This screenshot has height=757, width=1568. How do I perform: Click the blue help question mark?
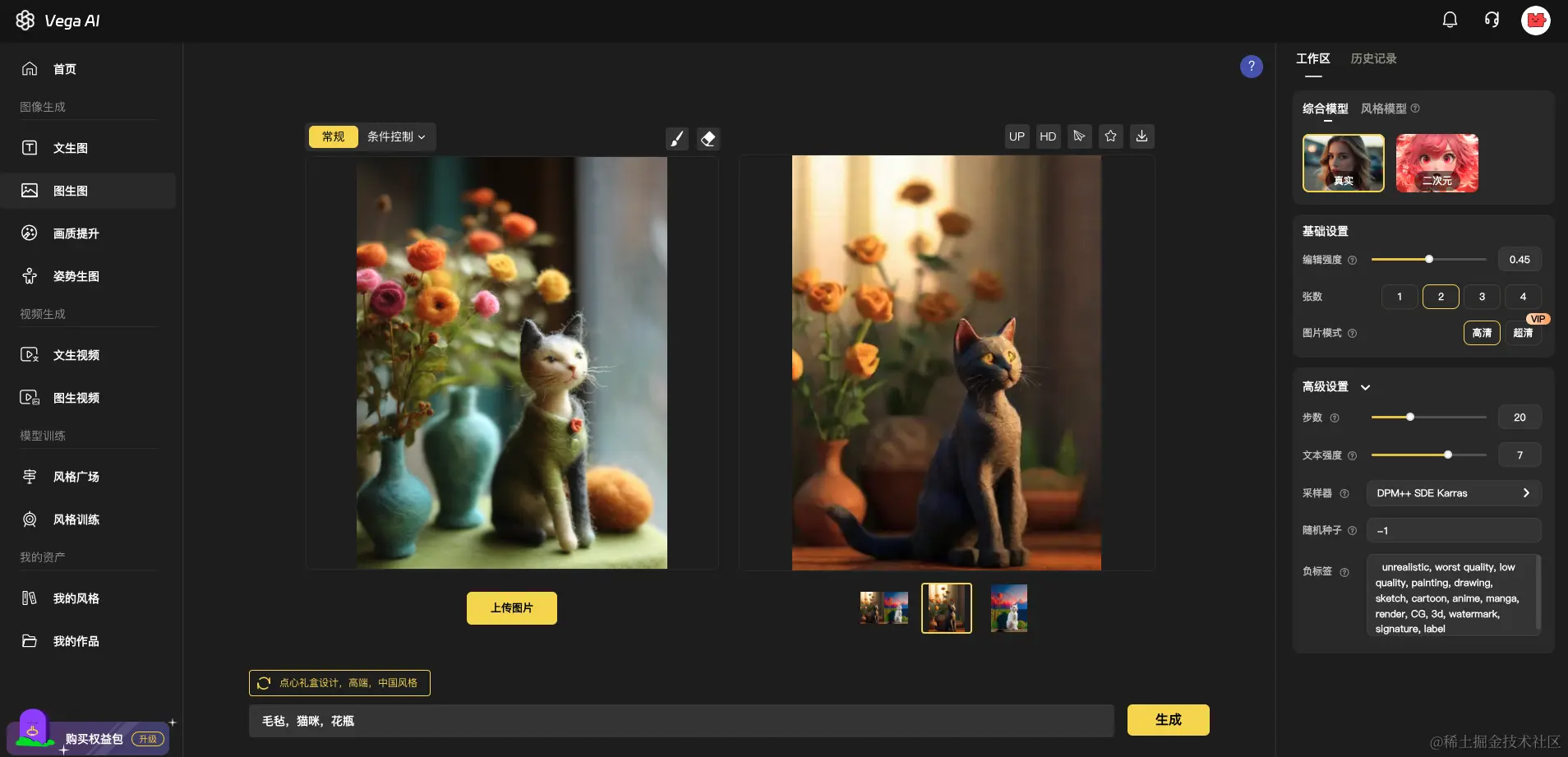[1251, 67]
